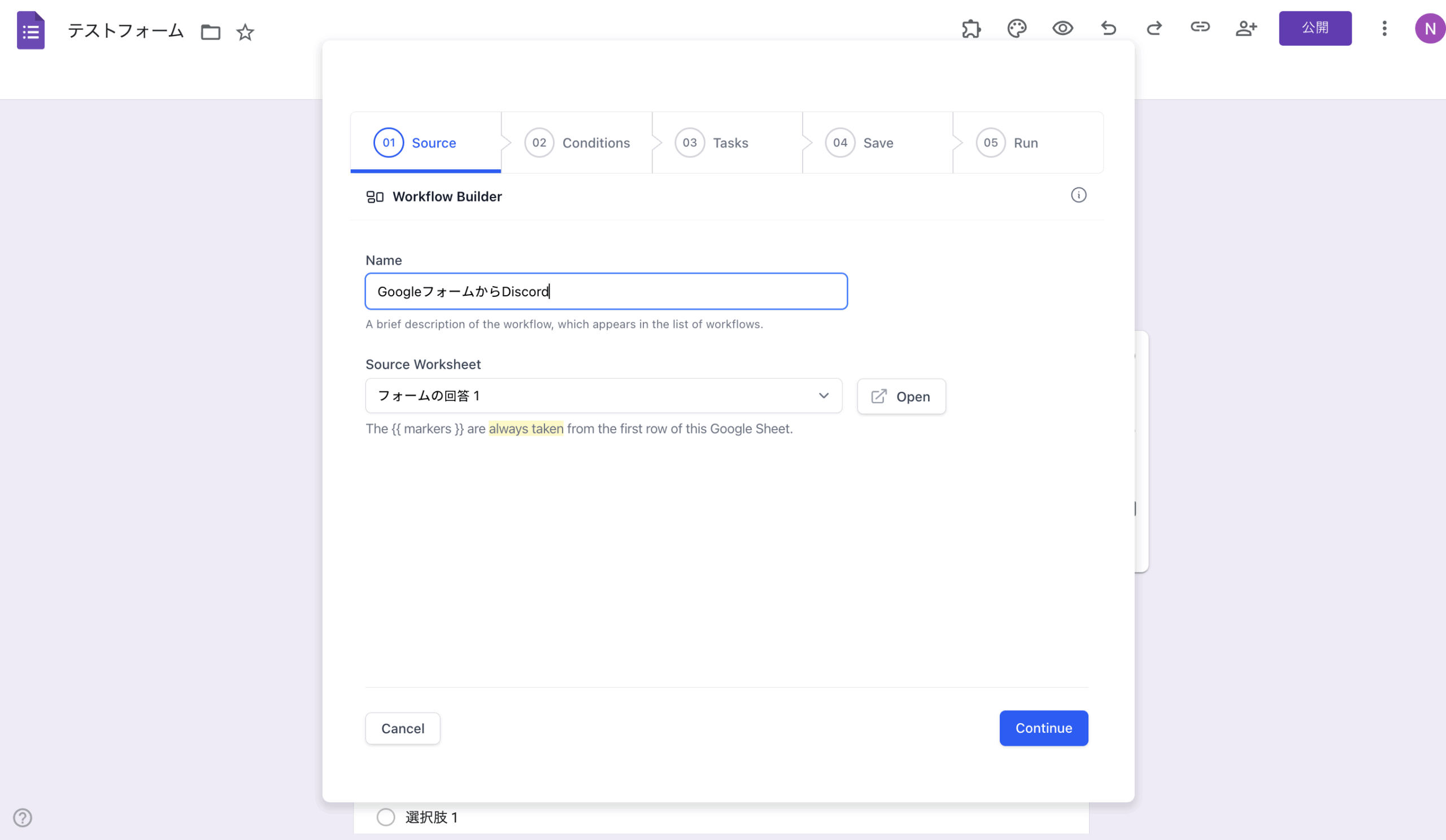This screenshot has height=840, width=1446.
Task: Click the 'always taken' highlighted text
Action: click(x=526, y=429)
